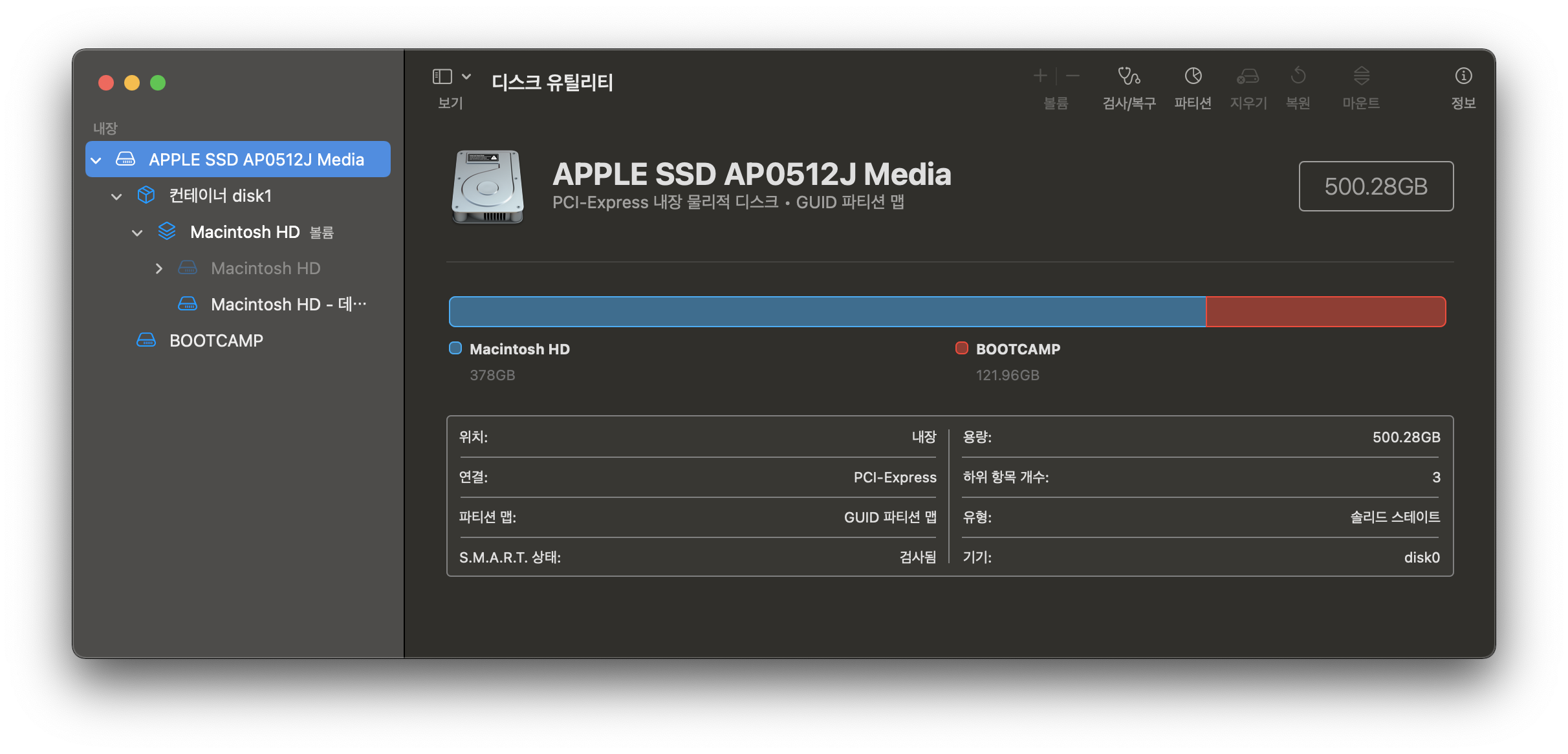Select Macintosh HD - 데이터 volume in sidebar
Screen dimensions: 1568x754
tap(288, 305)
